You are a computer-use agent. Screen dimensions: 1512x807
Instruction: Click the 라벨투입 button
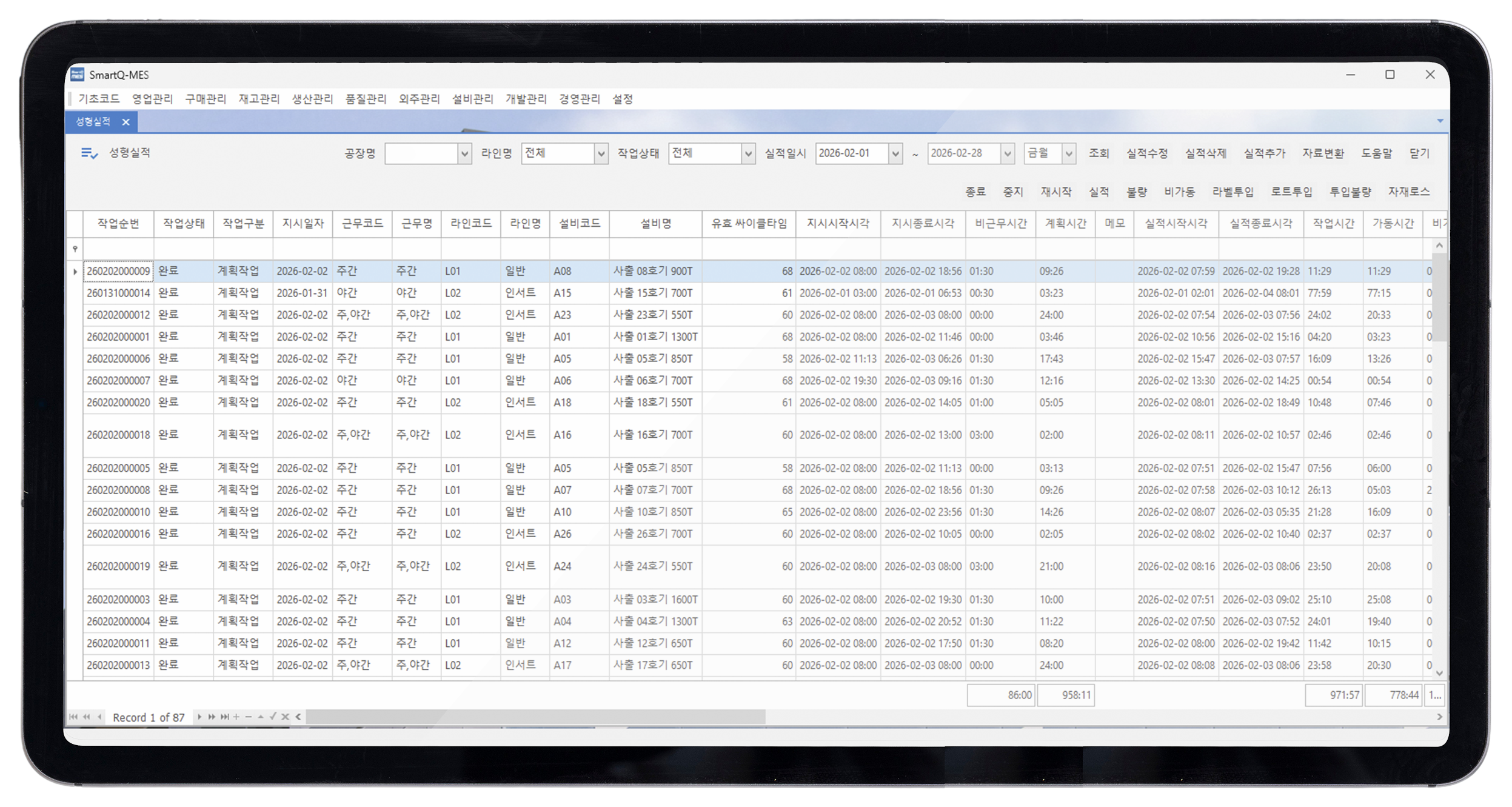click(1233, 192)
